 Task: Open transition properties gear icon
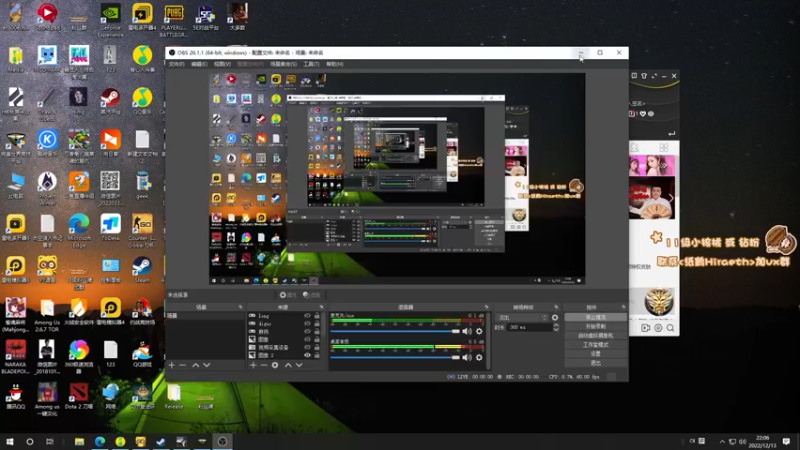pyautogui.click(x=555, y=317)
